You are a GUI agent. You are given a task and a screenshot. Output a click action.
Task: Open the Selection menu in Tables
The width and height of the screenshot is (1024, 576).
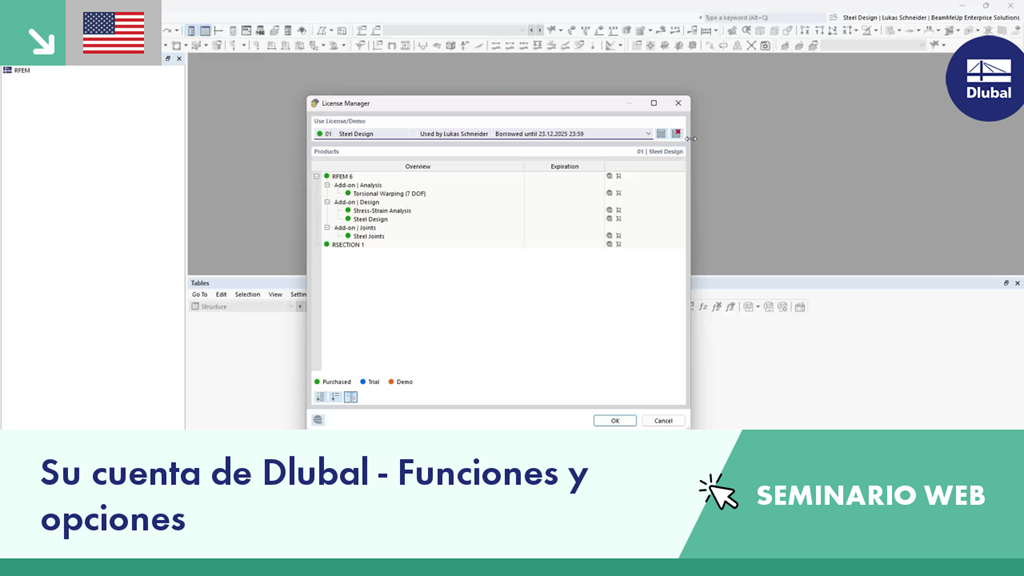coord(248,295)
